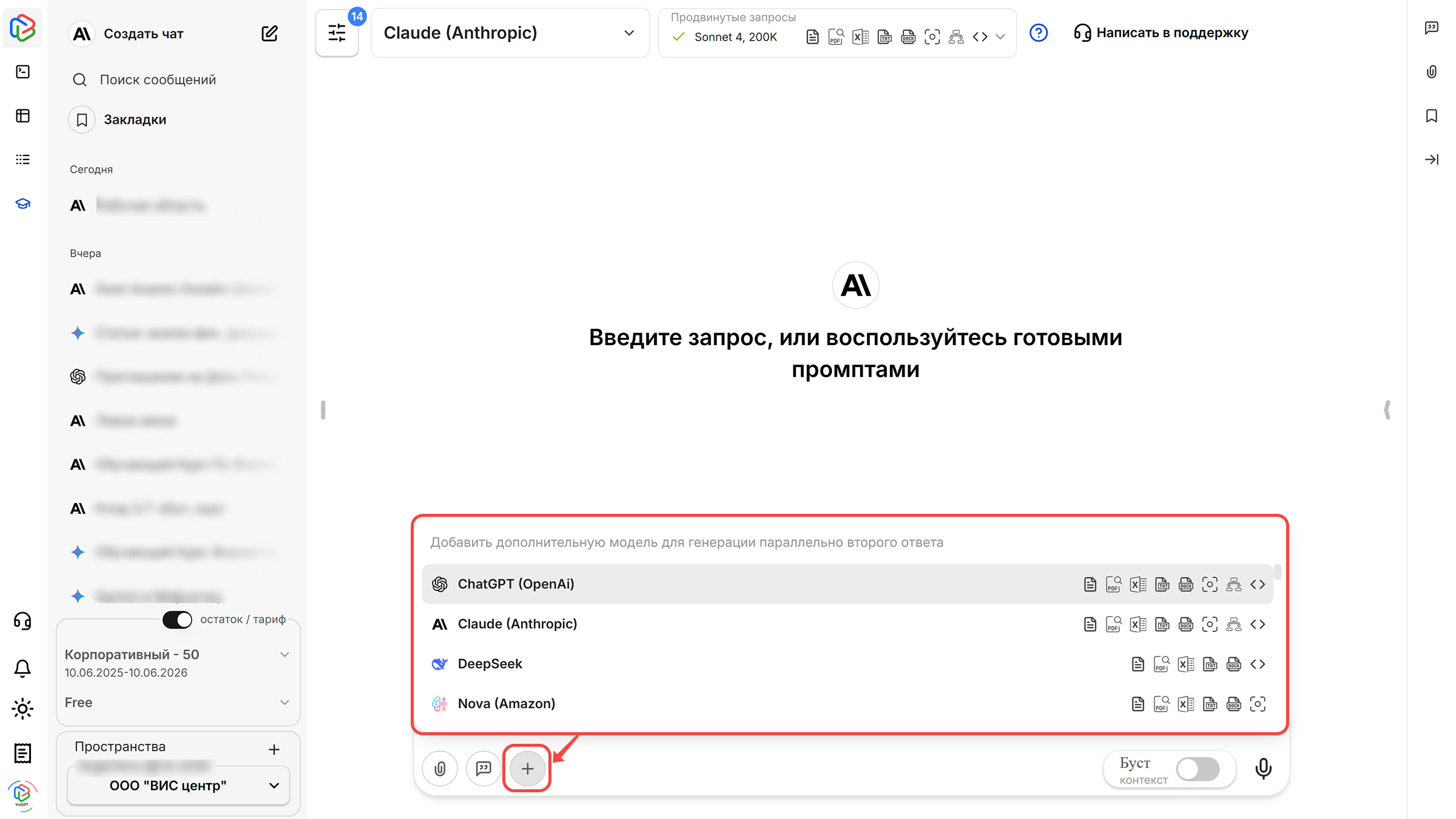Image resolution: width=1456 pixels, height=819 pixels.
Task: Click the blue help question mark icon
Action: click(1039, 33)
